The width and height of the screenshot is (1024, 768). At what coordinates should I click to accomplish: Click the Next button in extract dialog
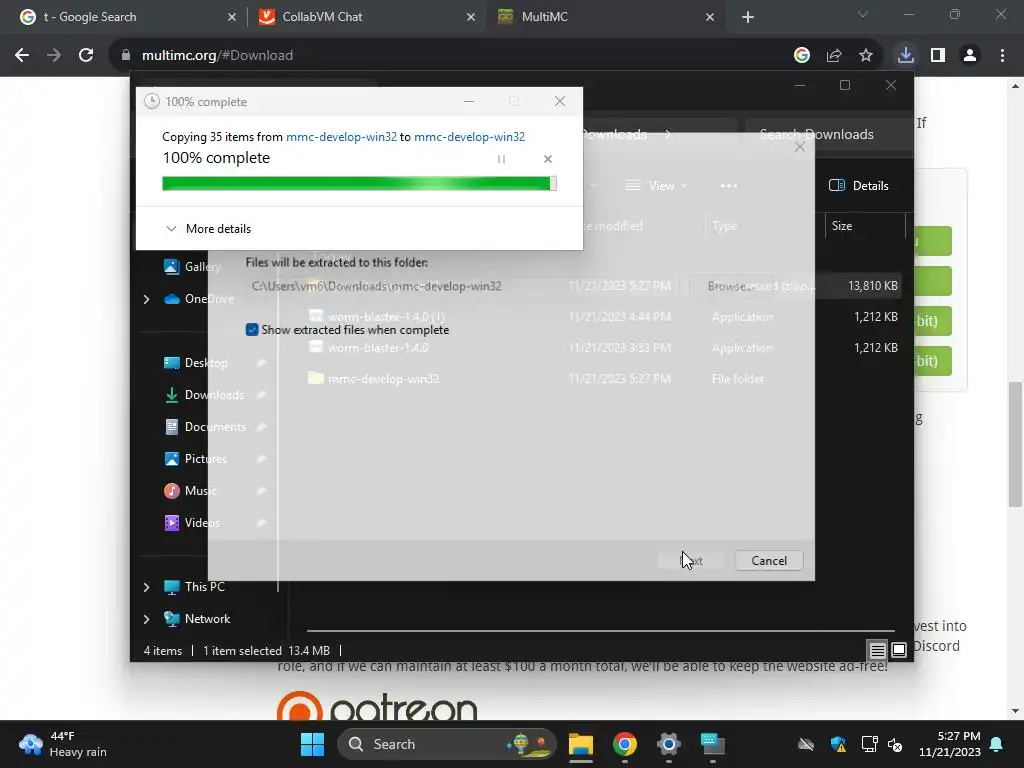coord(692,560)
